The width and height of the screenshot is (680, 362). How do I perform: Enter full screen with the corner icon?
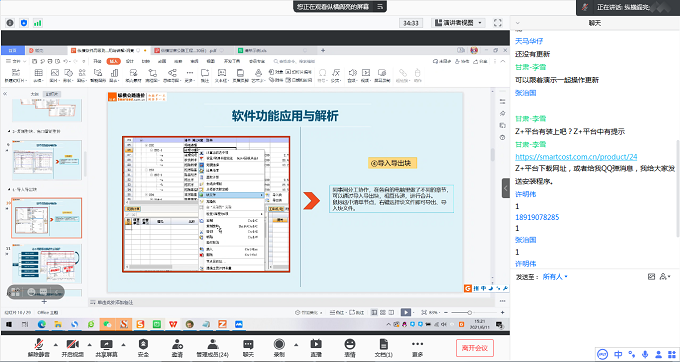click(498, 23)
